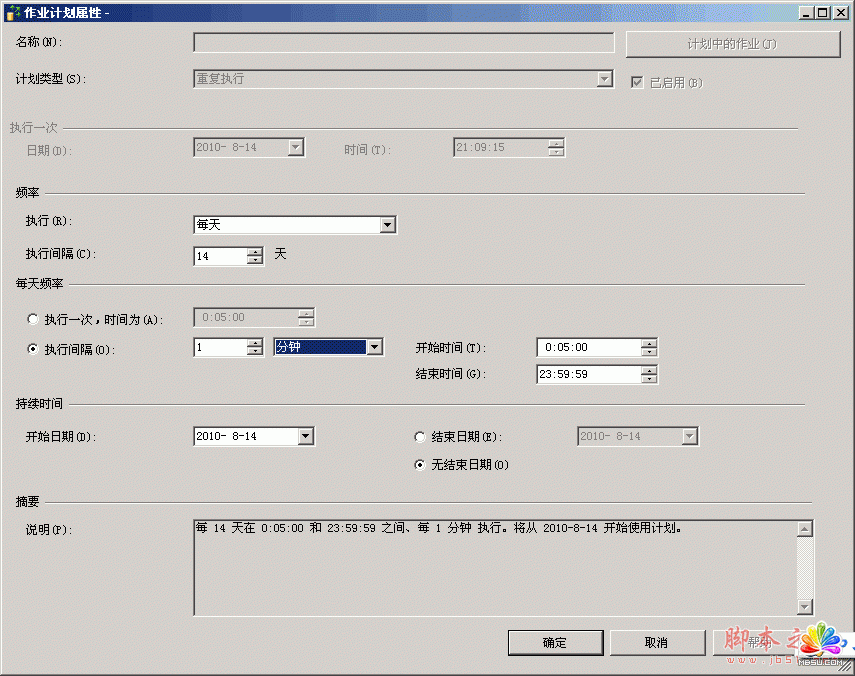855x676 pixels.
Task: Click the 执行间隔 days number field
Action: pos(219,256)
